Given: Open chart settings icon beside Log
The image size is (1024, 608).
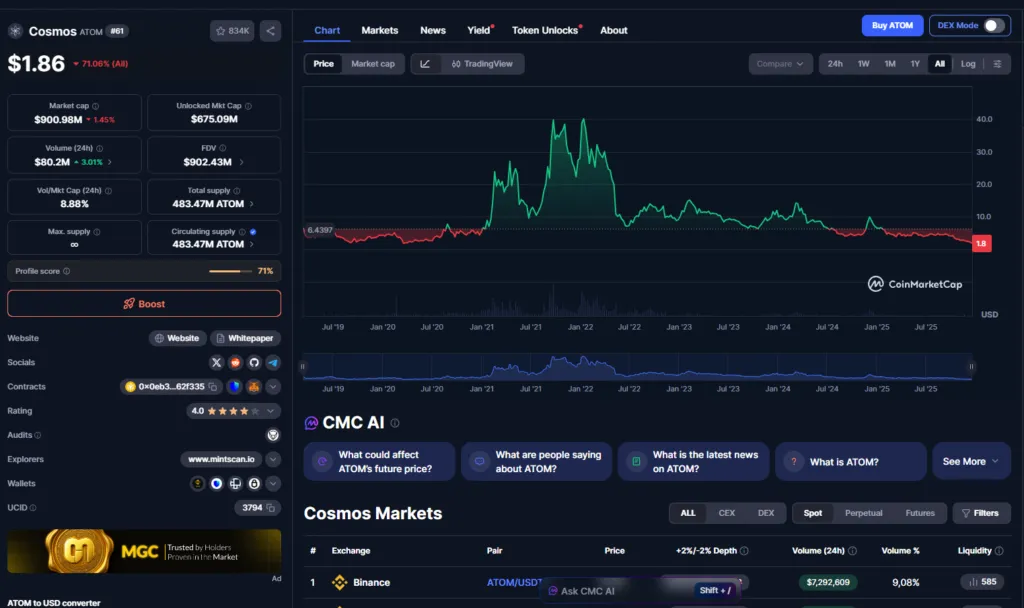Looking at the screenshot, I should click(x=997, y=64).
